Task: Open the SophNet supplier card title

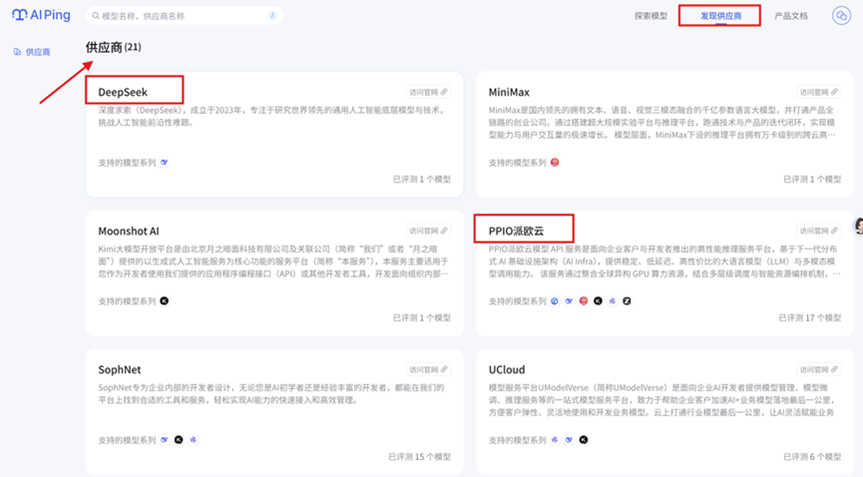Action: click(119, 370)
